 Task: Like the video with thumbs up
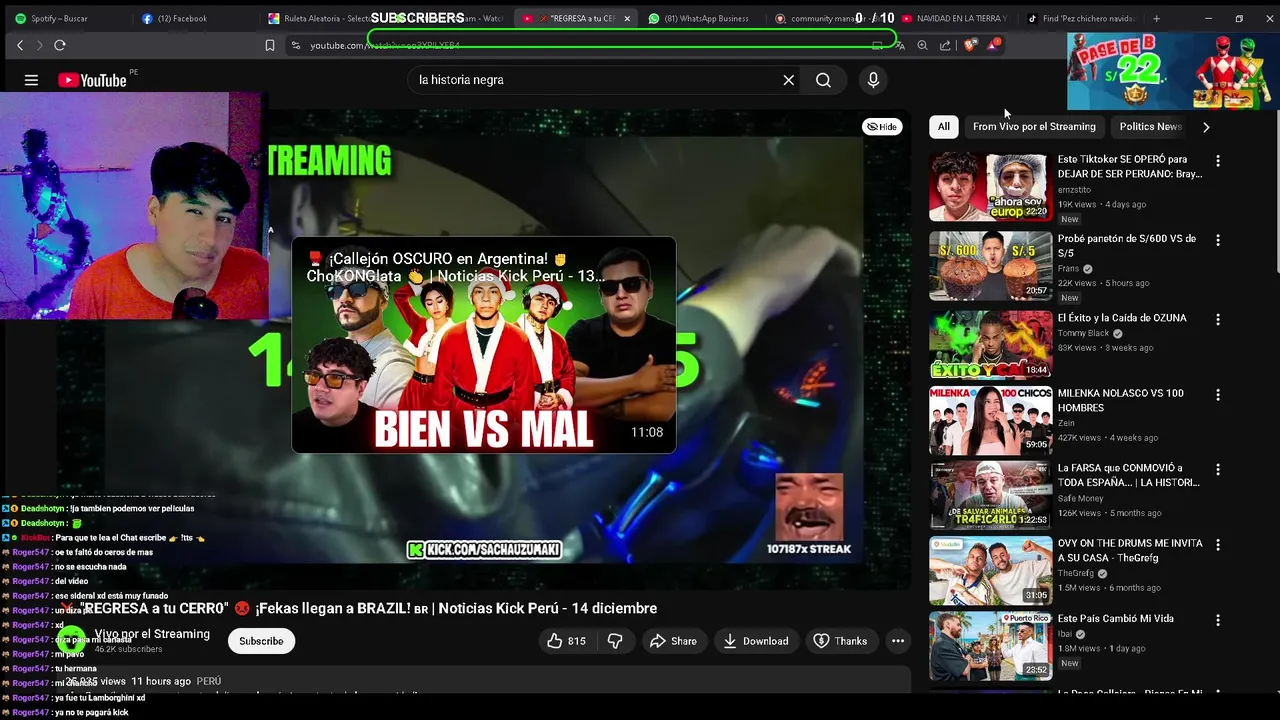click(x=565, y=641)
